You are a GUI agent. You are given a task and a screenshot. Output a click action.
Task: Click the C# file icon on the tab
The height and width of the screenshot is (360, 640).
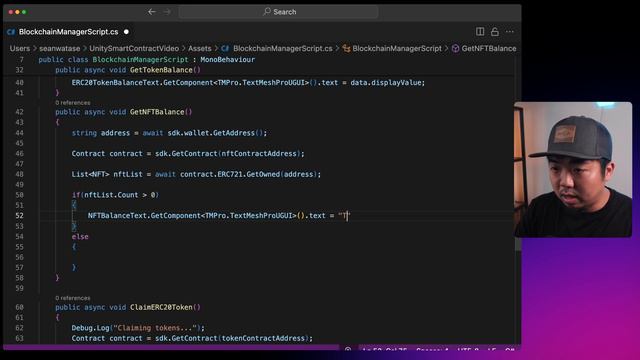point(11,32)
